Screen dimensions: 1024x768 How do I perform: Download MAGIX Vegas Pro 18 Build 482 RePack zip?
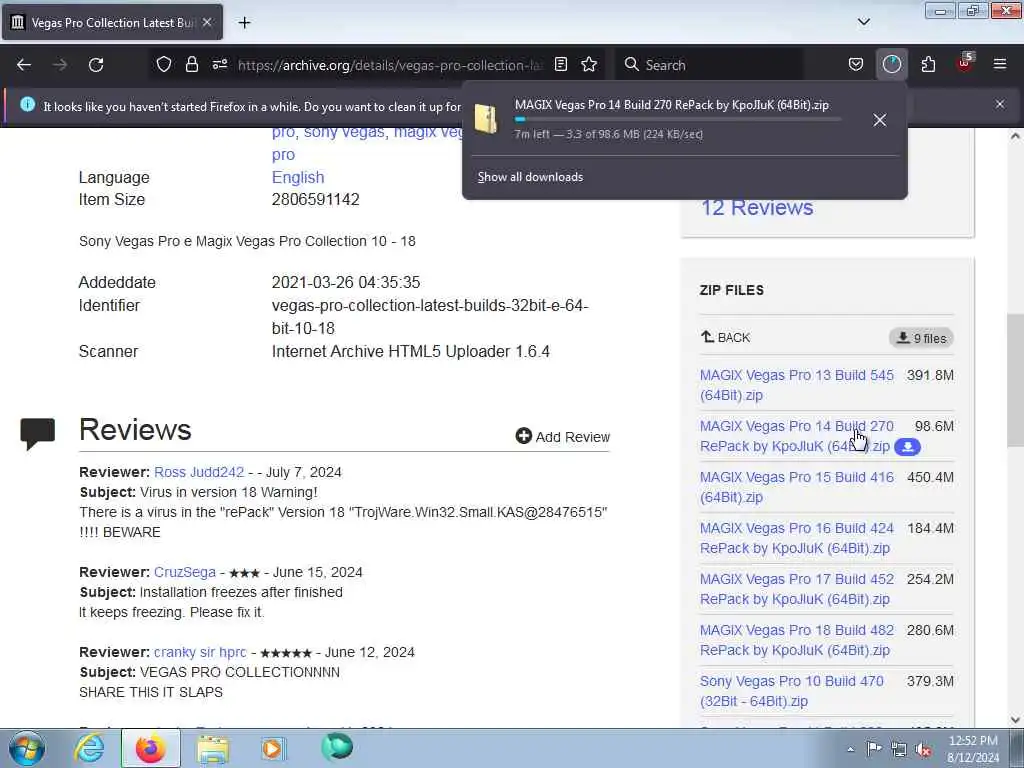pos(796,640)
